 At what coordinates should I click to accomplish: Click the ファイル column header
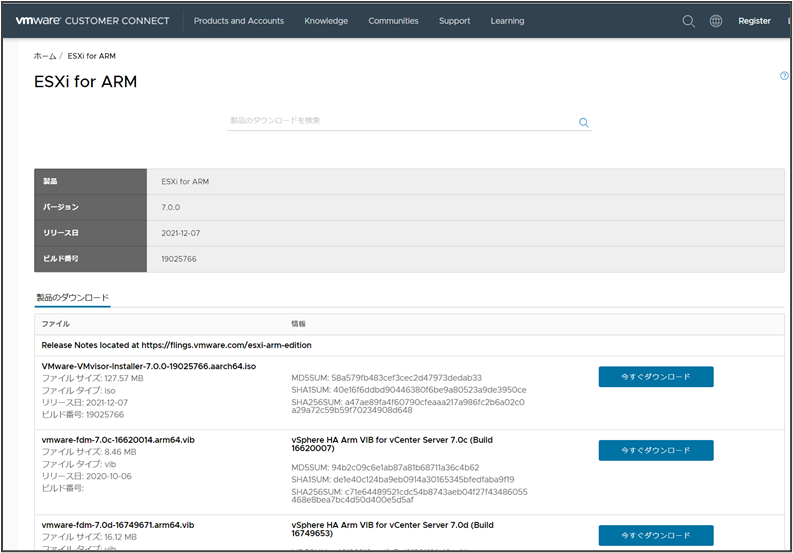56,324
